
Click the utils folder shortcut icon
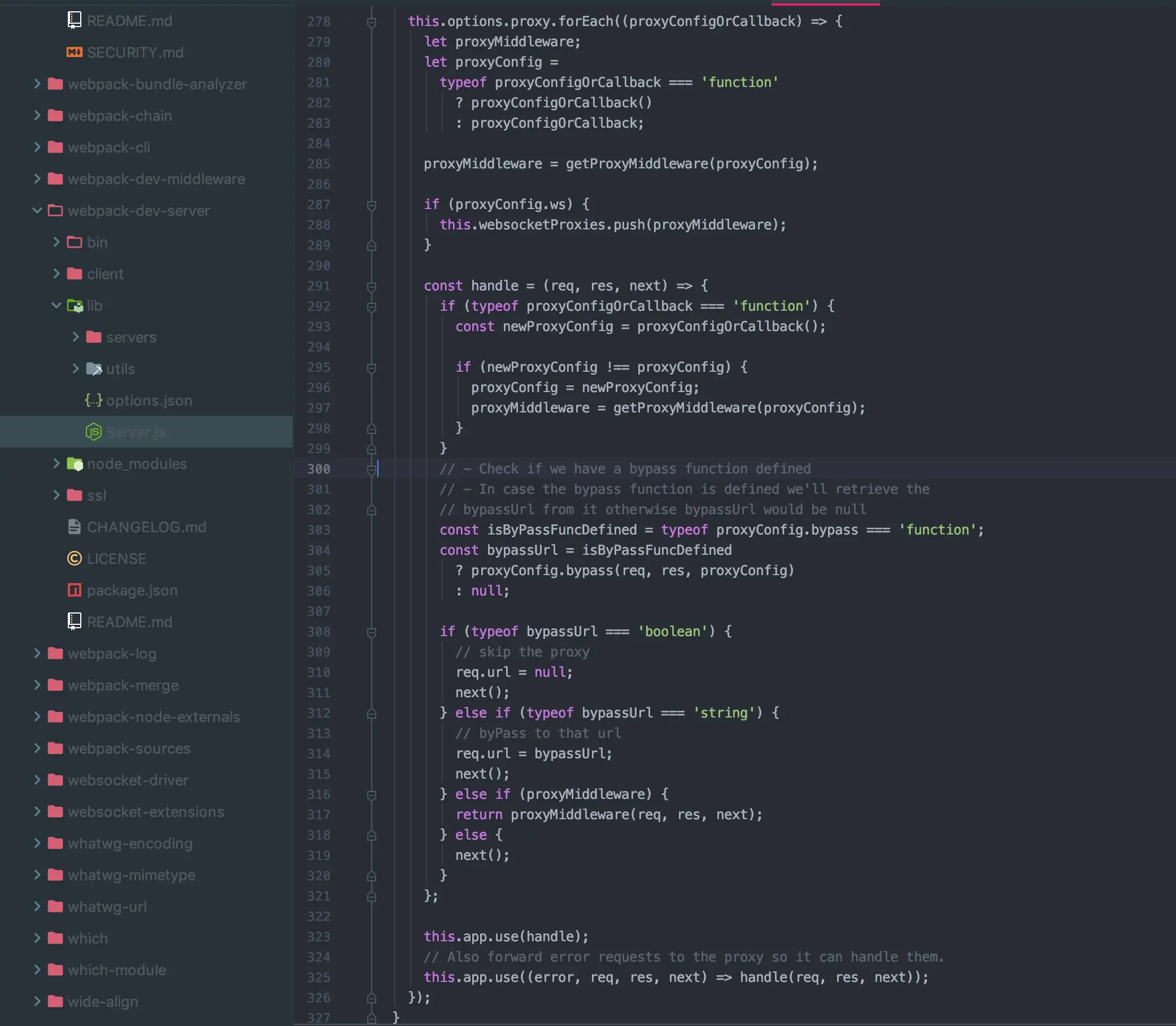(93, 369)
